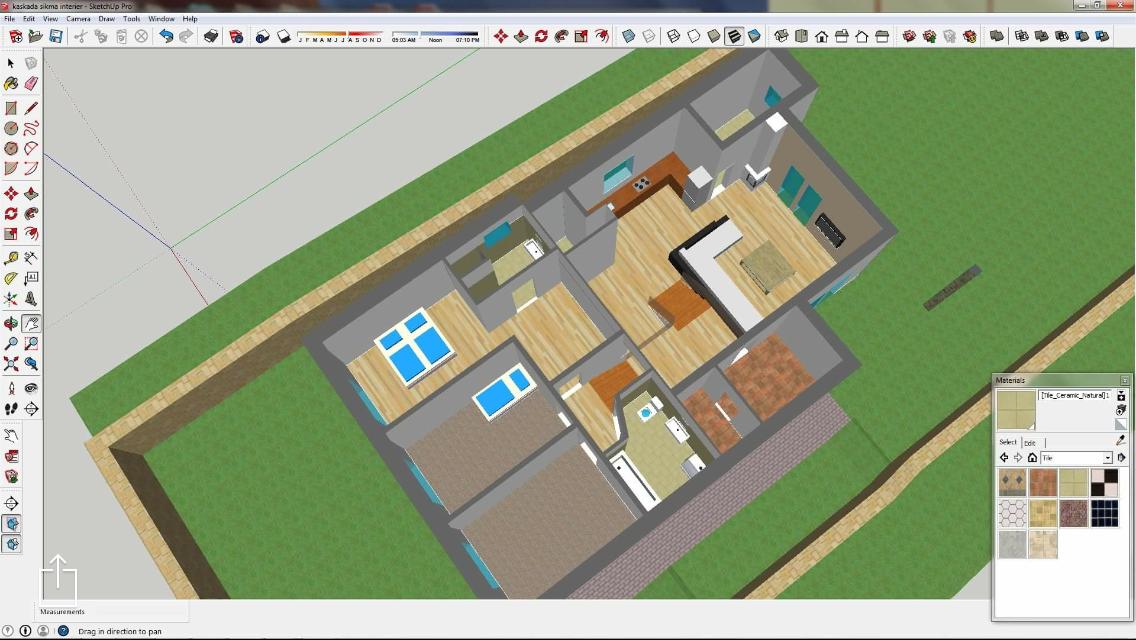
Task: Open the Camera menu
Action: click(78, 19)
